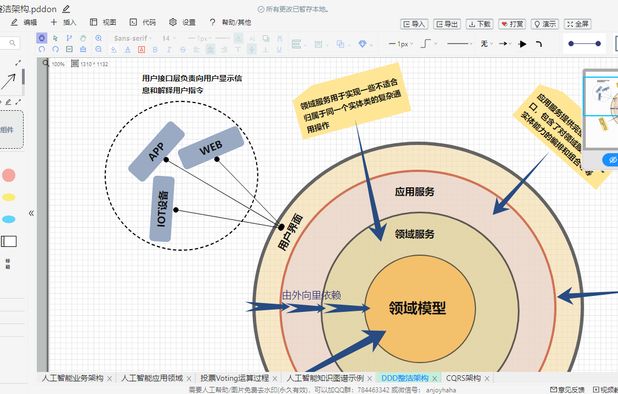Select the zoom-out magnifier tool
The width and height of the screenshot is (618, 394).
coord(98,49)
